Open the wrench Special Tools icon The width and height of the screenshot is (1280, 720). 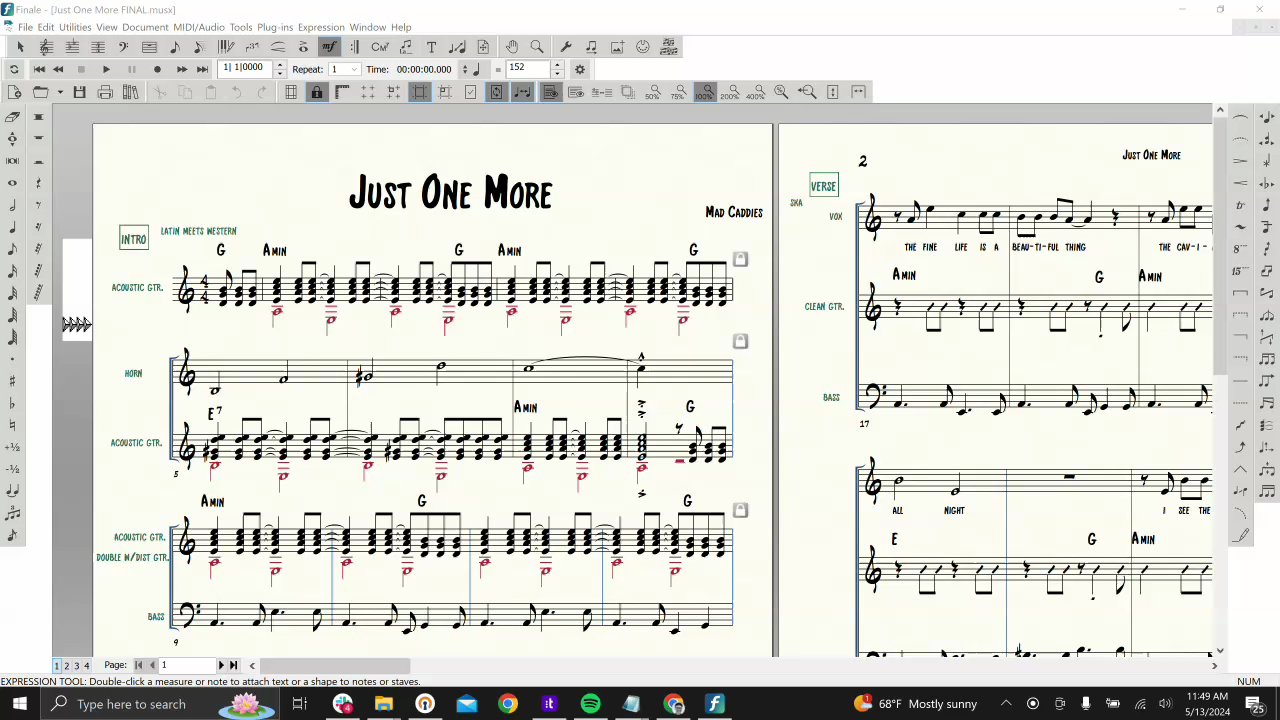(x=565, y=47)
